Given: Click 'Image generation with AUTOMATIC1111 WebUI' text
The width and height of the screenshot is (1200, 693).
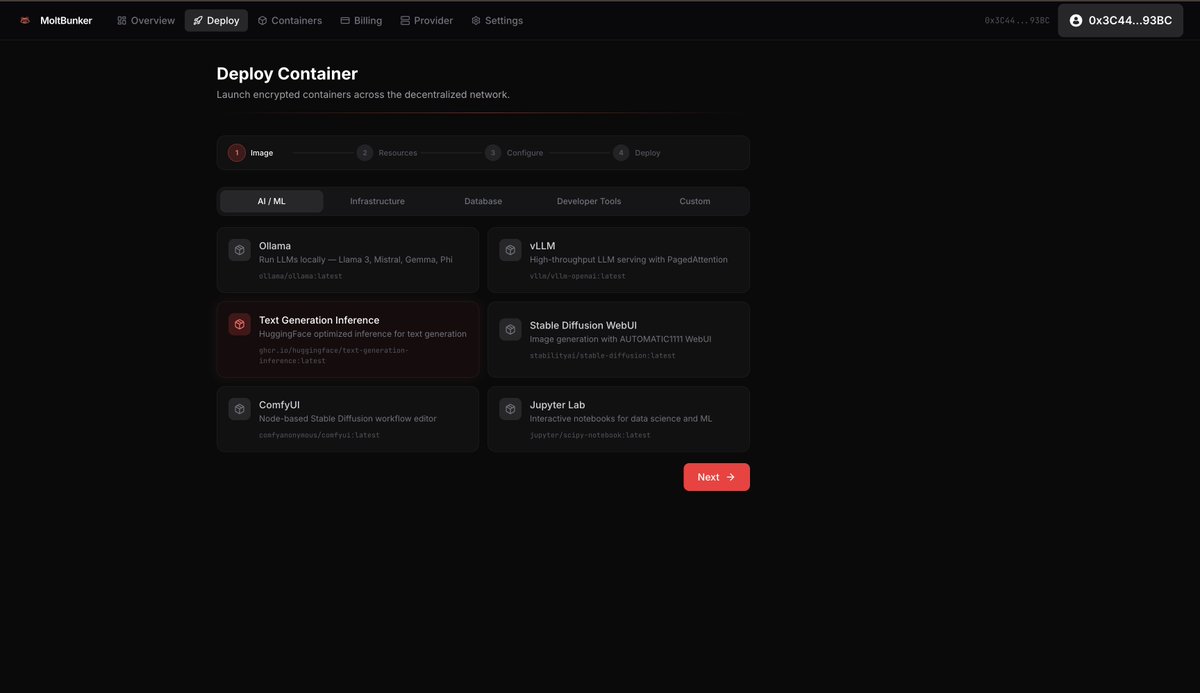Looking at the screenshot, I should tap(621, 339).
